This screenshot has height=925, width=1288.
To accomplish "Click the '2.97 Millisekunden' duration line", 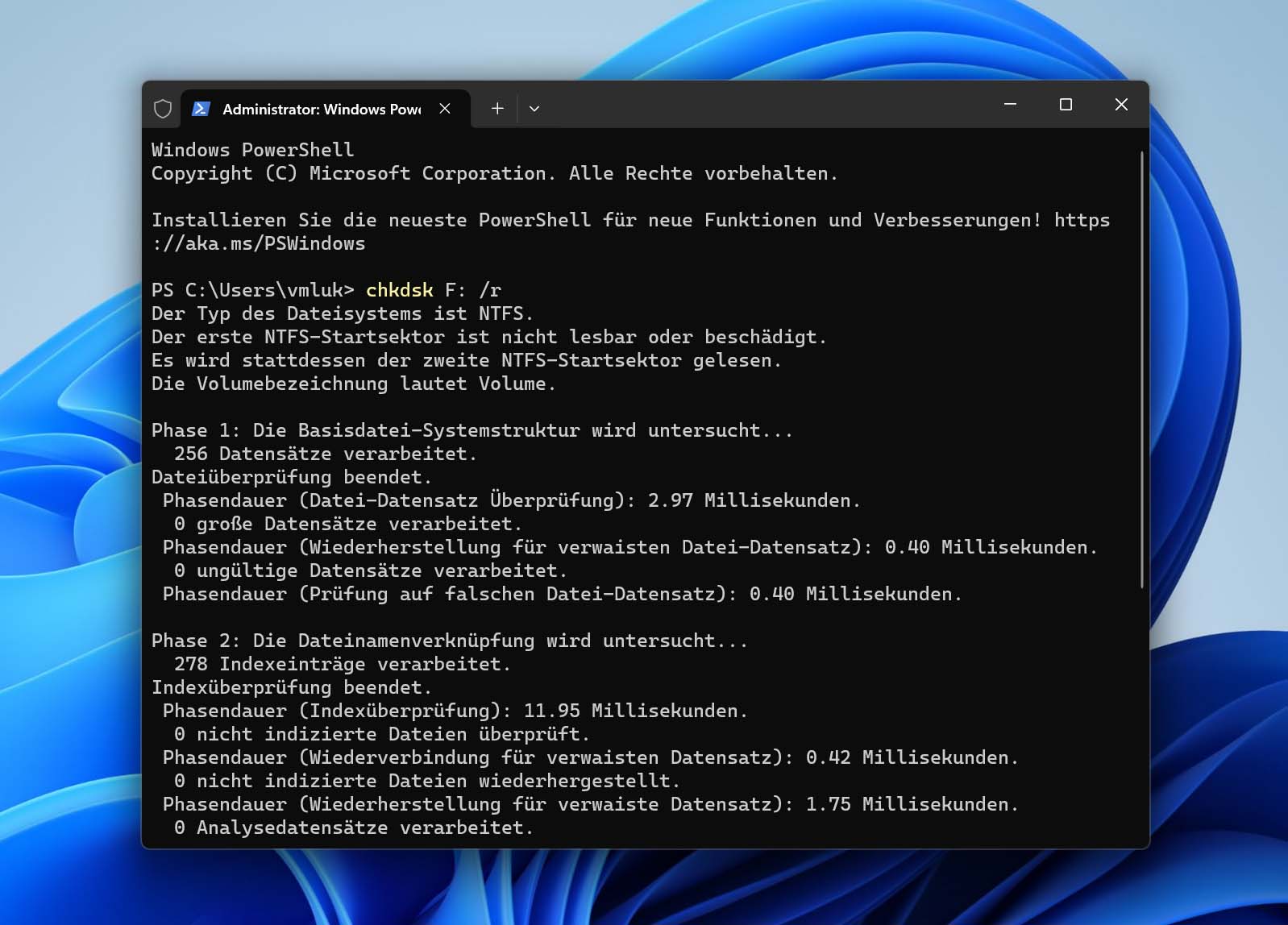I will pos(512,500).
